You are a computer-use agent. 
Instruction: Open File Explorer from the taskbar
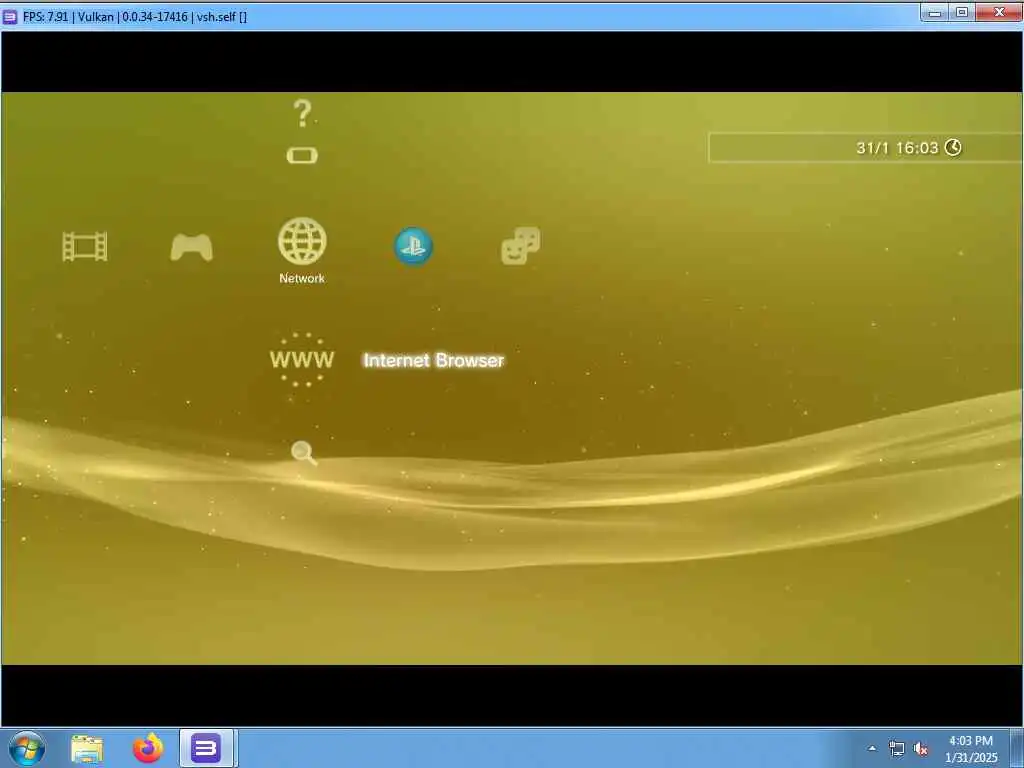87,748
